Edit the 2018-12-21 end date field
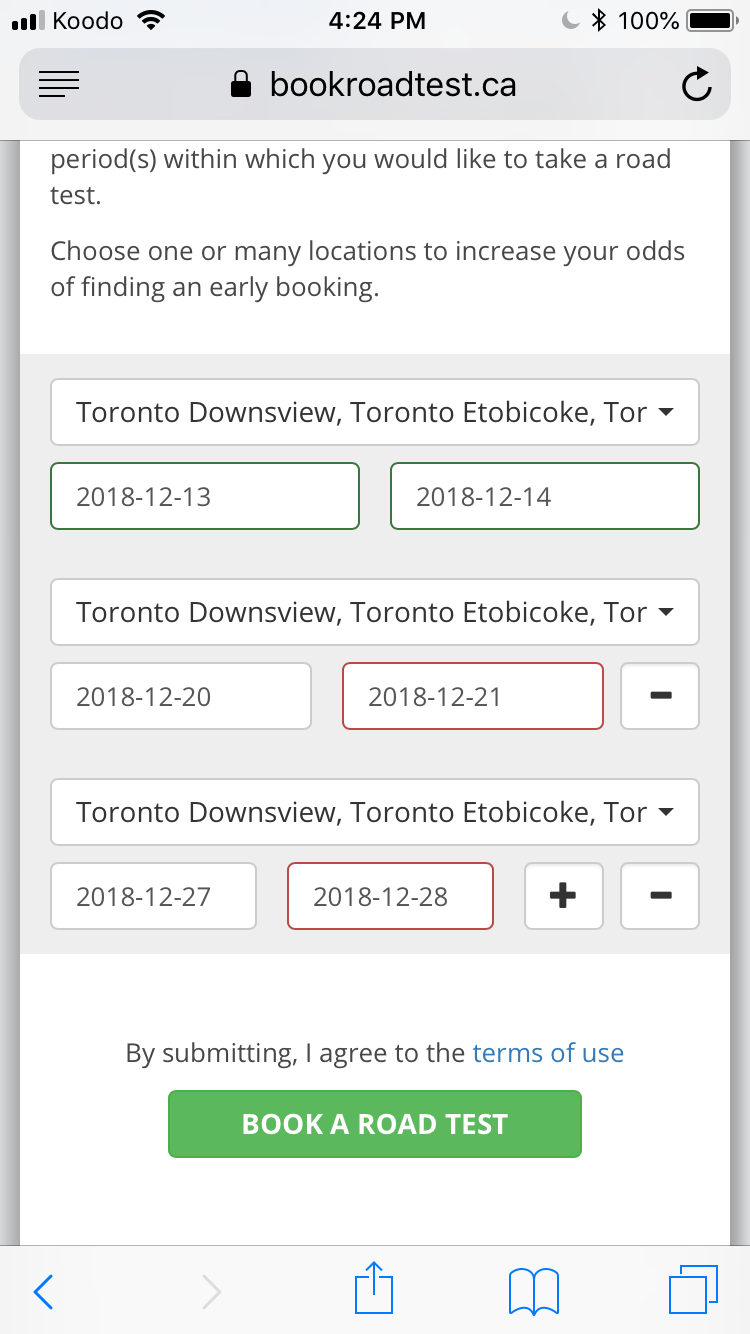Image resolution: width=750 pixels, height=1334 pixels. click(473, 696)
